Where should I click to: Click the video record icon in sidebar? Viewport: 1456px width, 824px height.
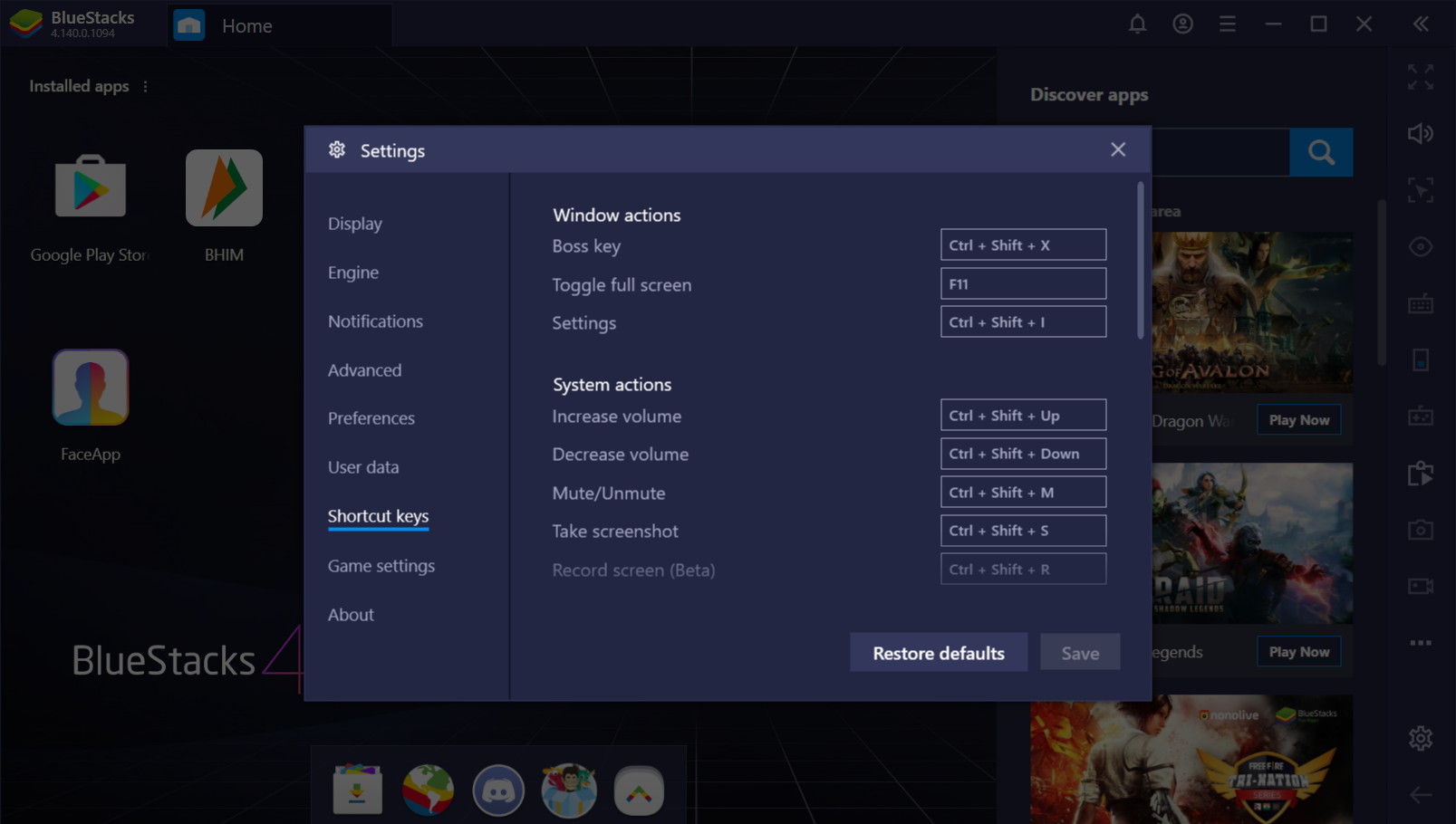(1421, 587)
